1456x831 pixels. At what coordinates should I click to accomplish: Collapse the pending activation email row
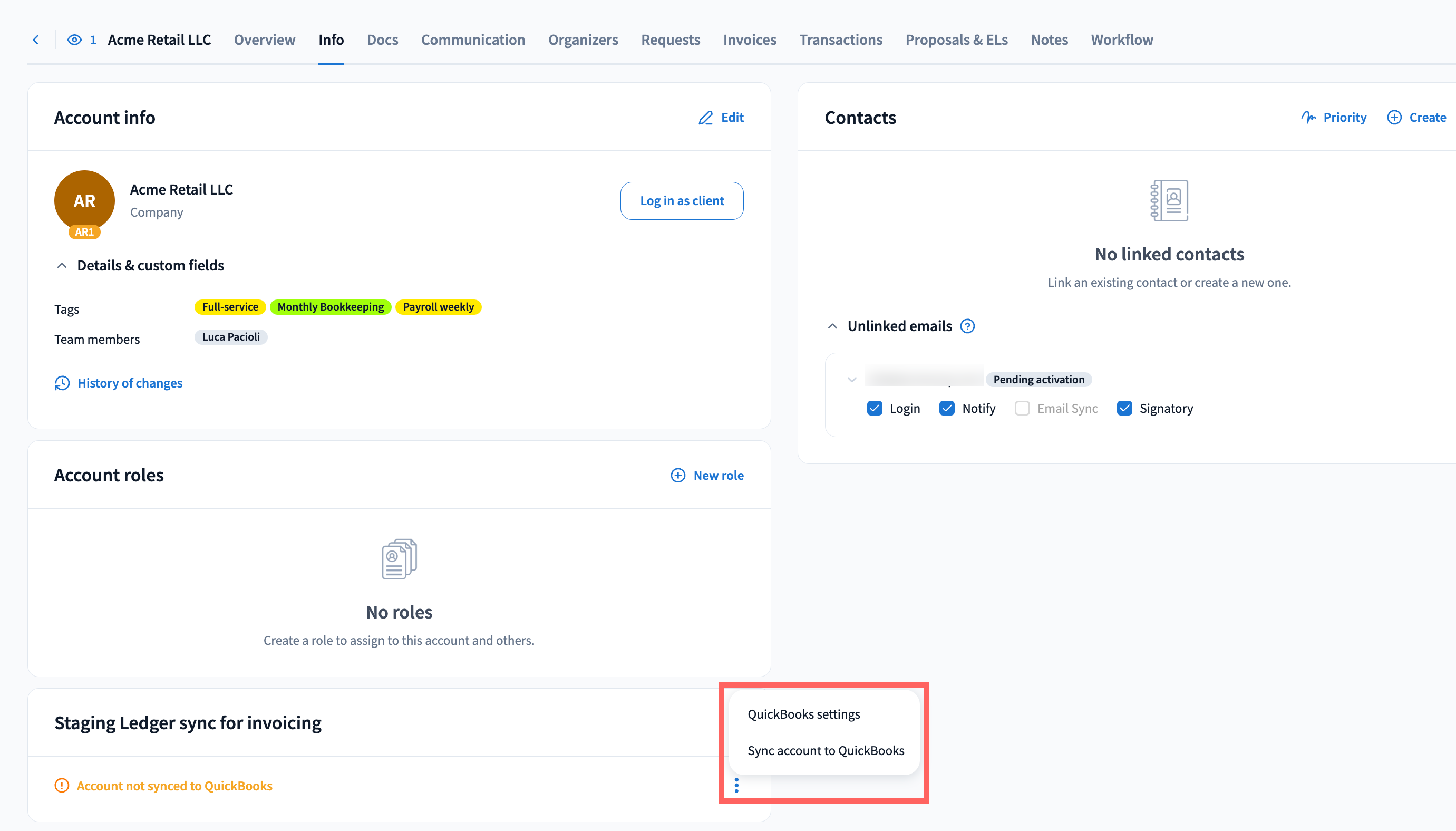pos(852,380)
